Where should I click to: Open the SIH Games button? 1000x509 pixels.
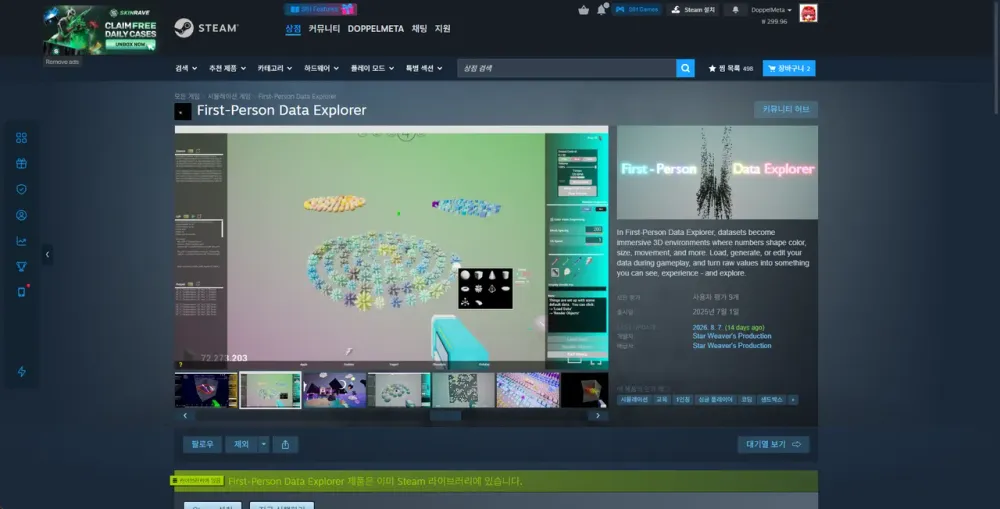(636, 10)
